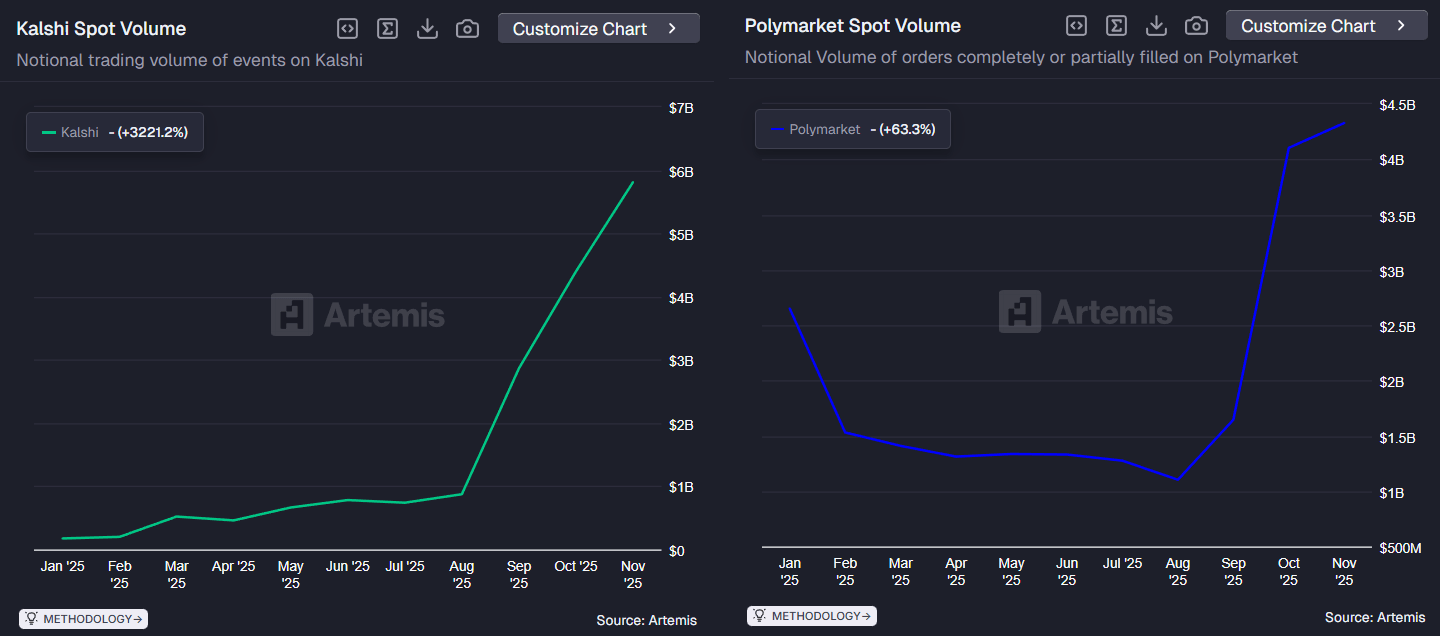This screenshot has width=1440, height=636.
Task: Click Source: Artemis under the Kalshi chart
Action: tap(647, 620)
